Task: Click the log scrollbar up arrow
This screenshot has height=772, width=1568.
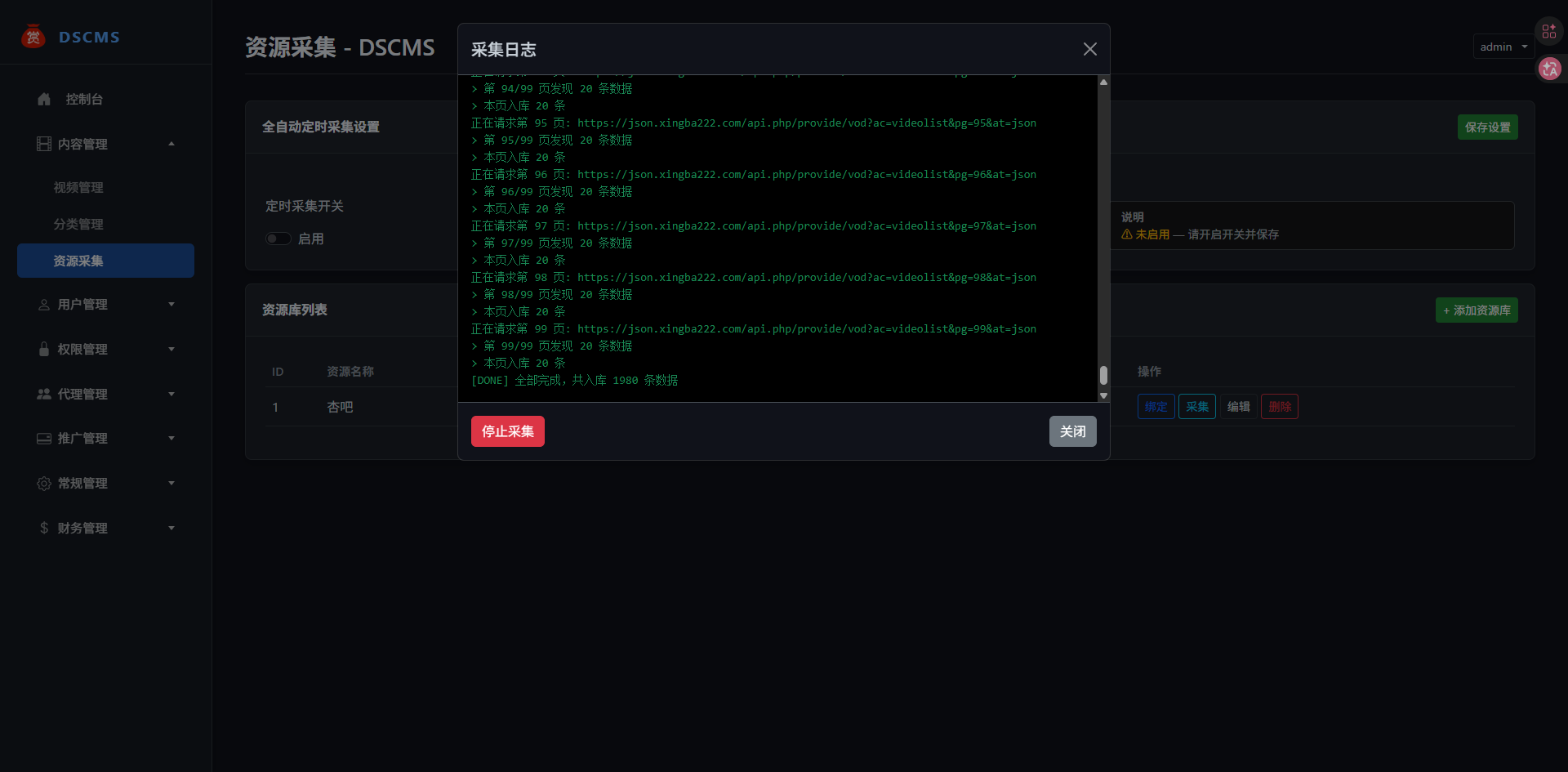Action: [x=1103, y=82]
